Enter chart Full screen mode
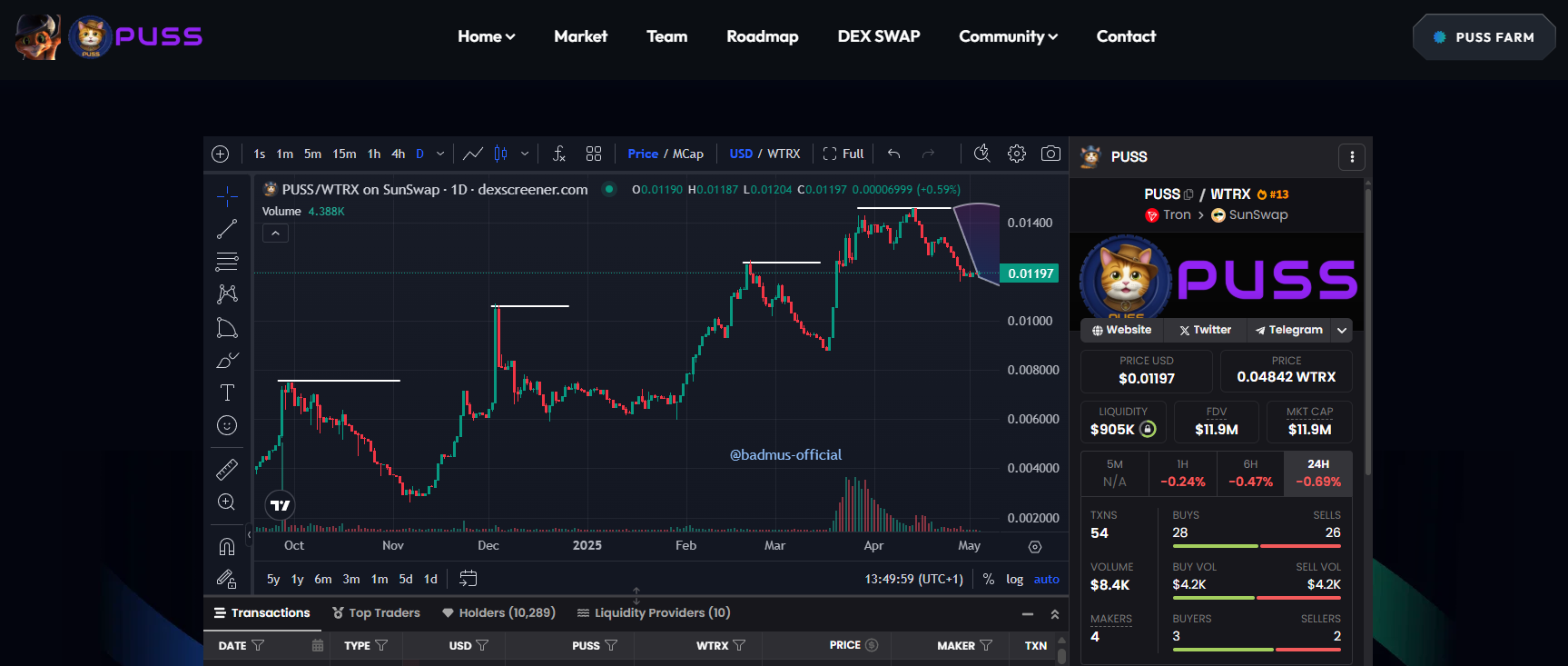The height and width of the screenshot is (666, 1568). (843, 154)
